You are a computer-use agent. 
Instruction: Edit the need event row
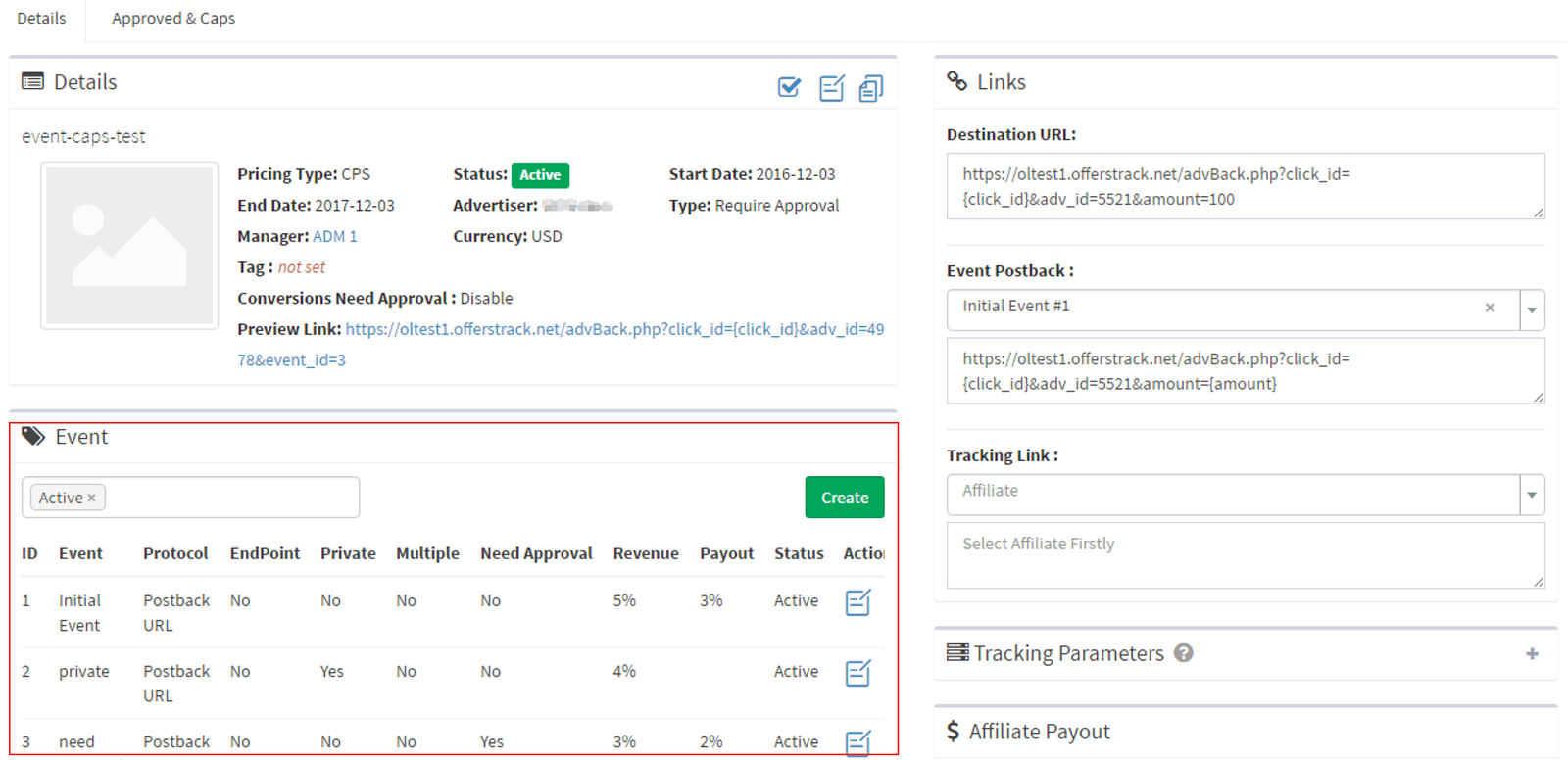point(857,742)
